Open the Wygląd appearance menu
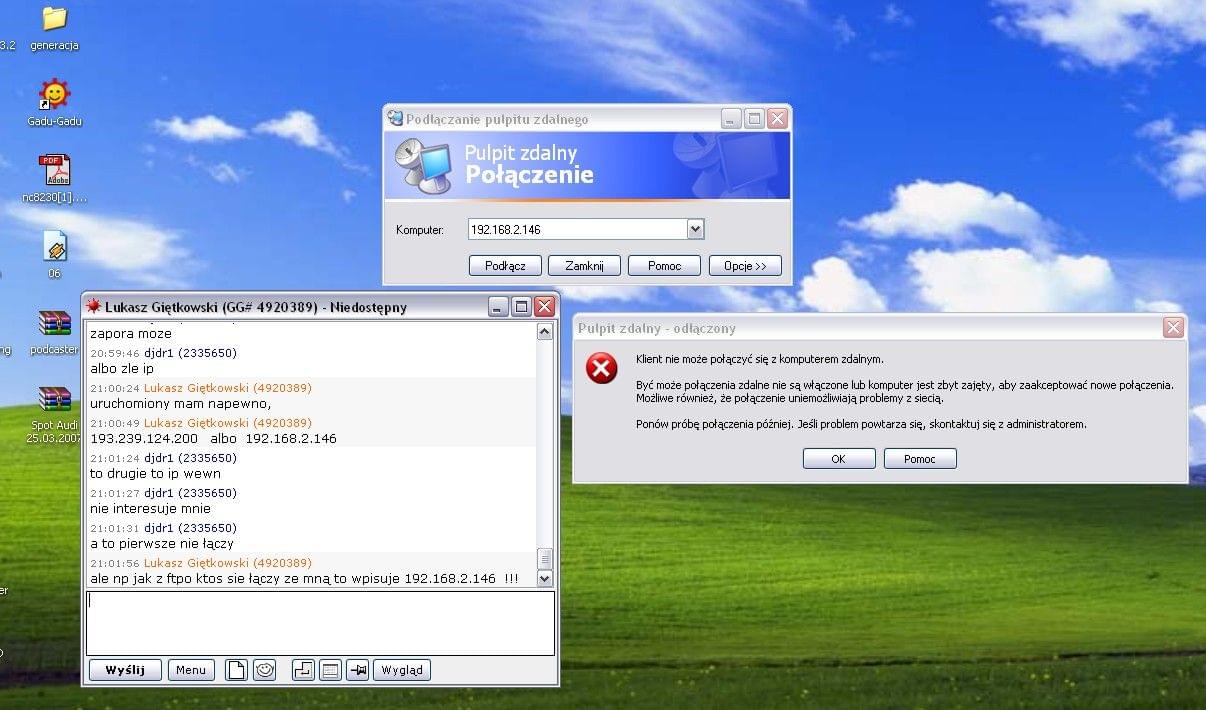This screenshot has height=710, width=1206. point(402,670)
